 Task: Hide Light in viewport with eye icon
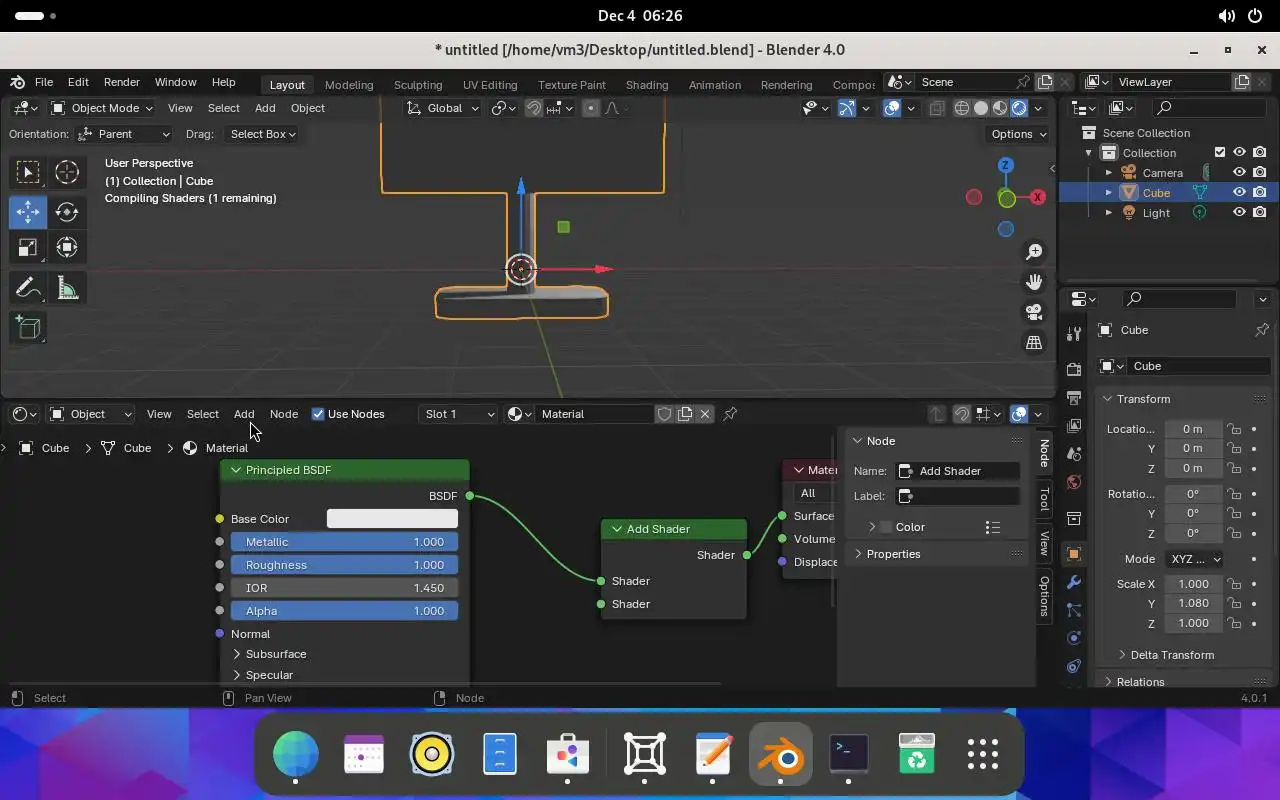[x=1239, y=212]
